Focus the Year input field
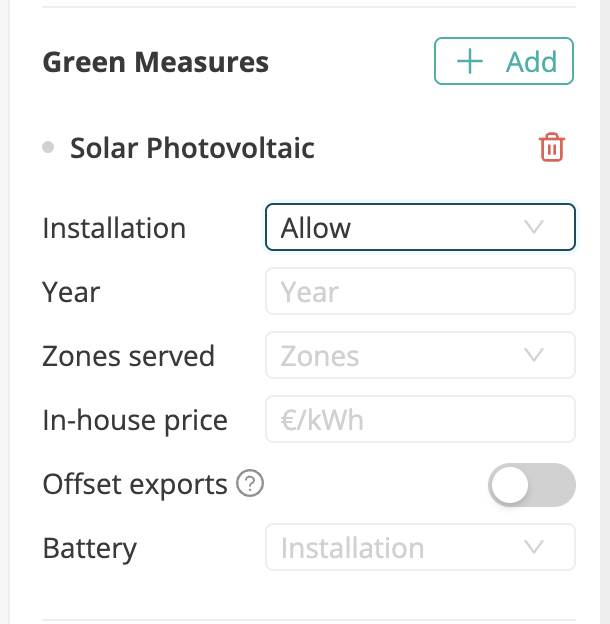Image resolution: width=610 pixels, height=624 pixels. (x=420, y=291)
